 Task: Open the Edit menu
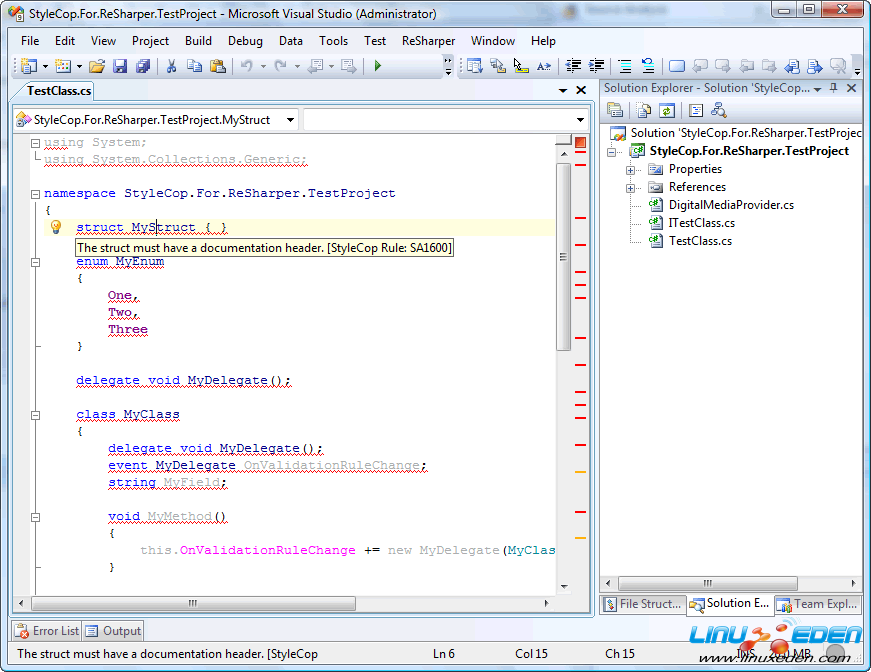(64, 41)
